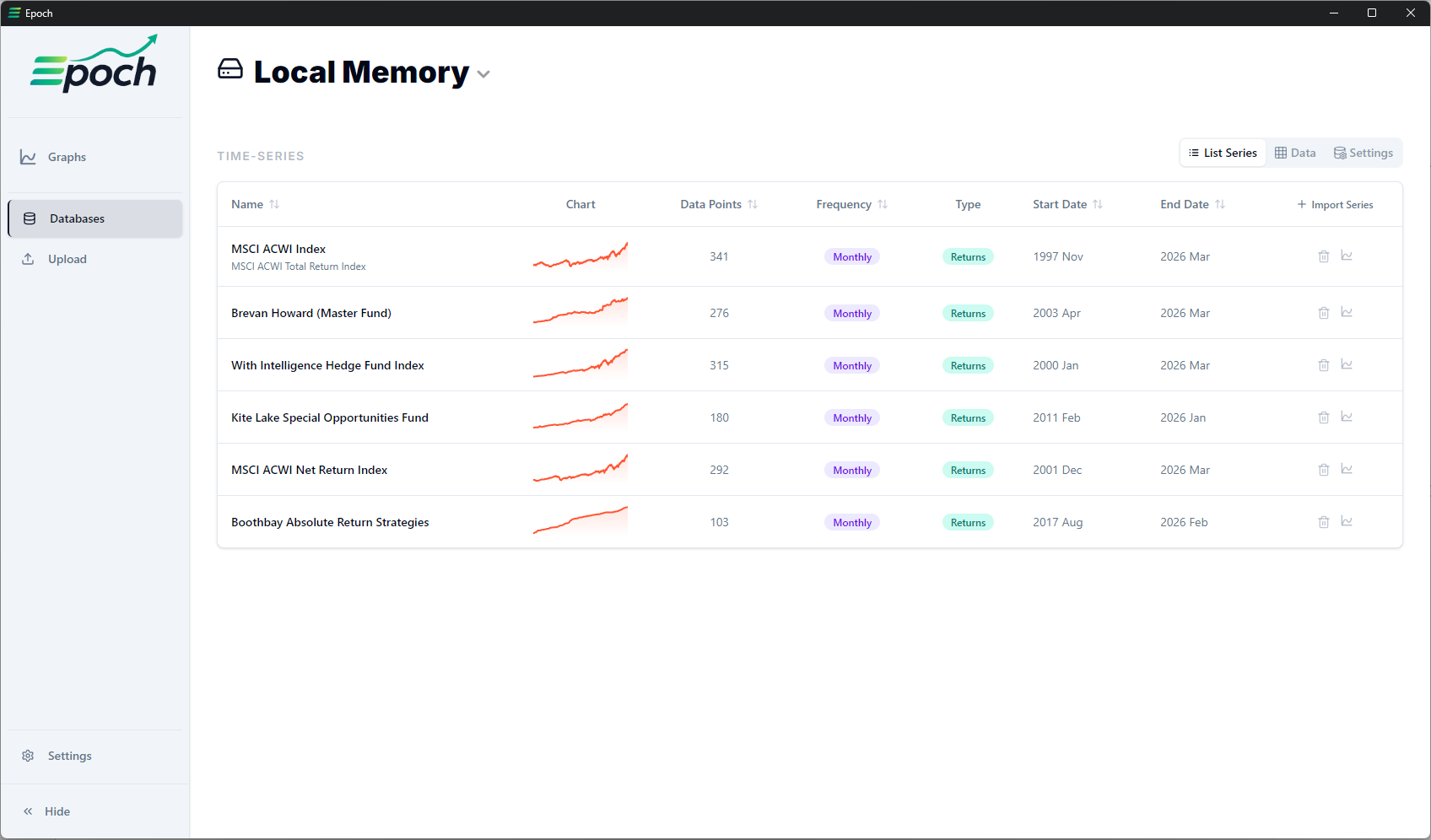This screenshot has width=1431, height=840.
Task: Open chart for Boothbay Absolute Return Strategies
Action: pyautogui.click(x=1347, y=521)
